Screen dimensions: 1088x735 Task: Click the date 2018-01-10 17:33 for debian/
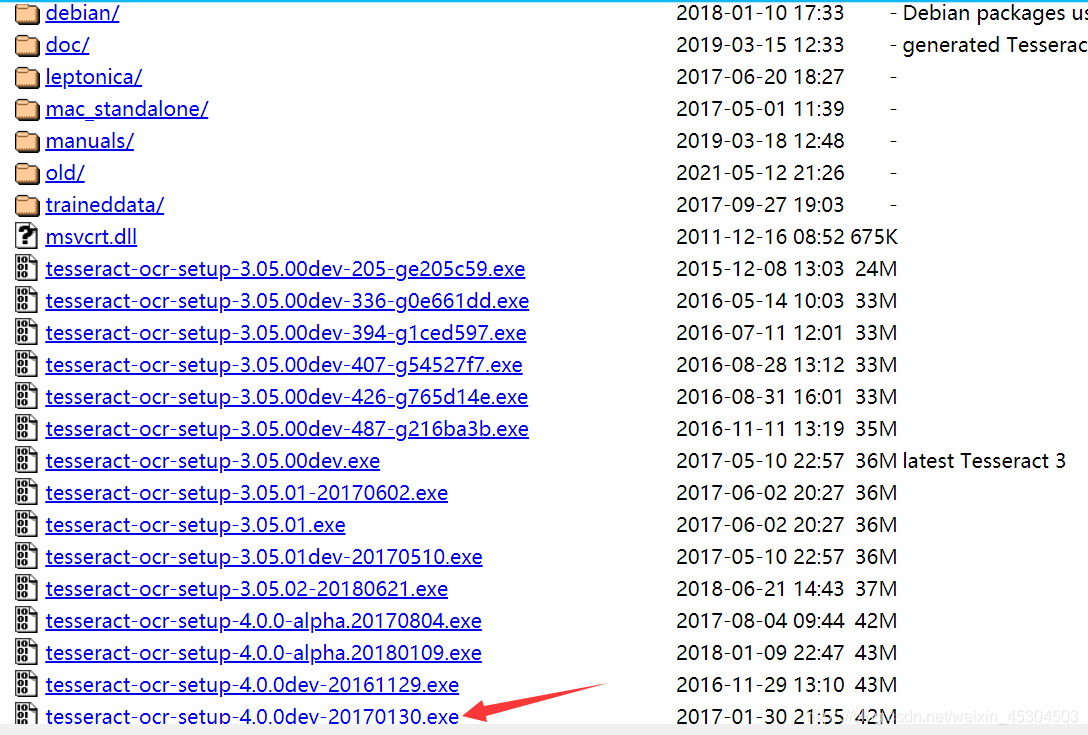pyautogui.click(x=760, y=13)
